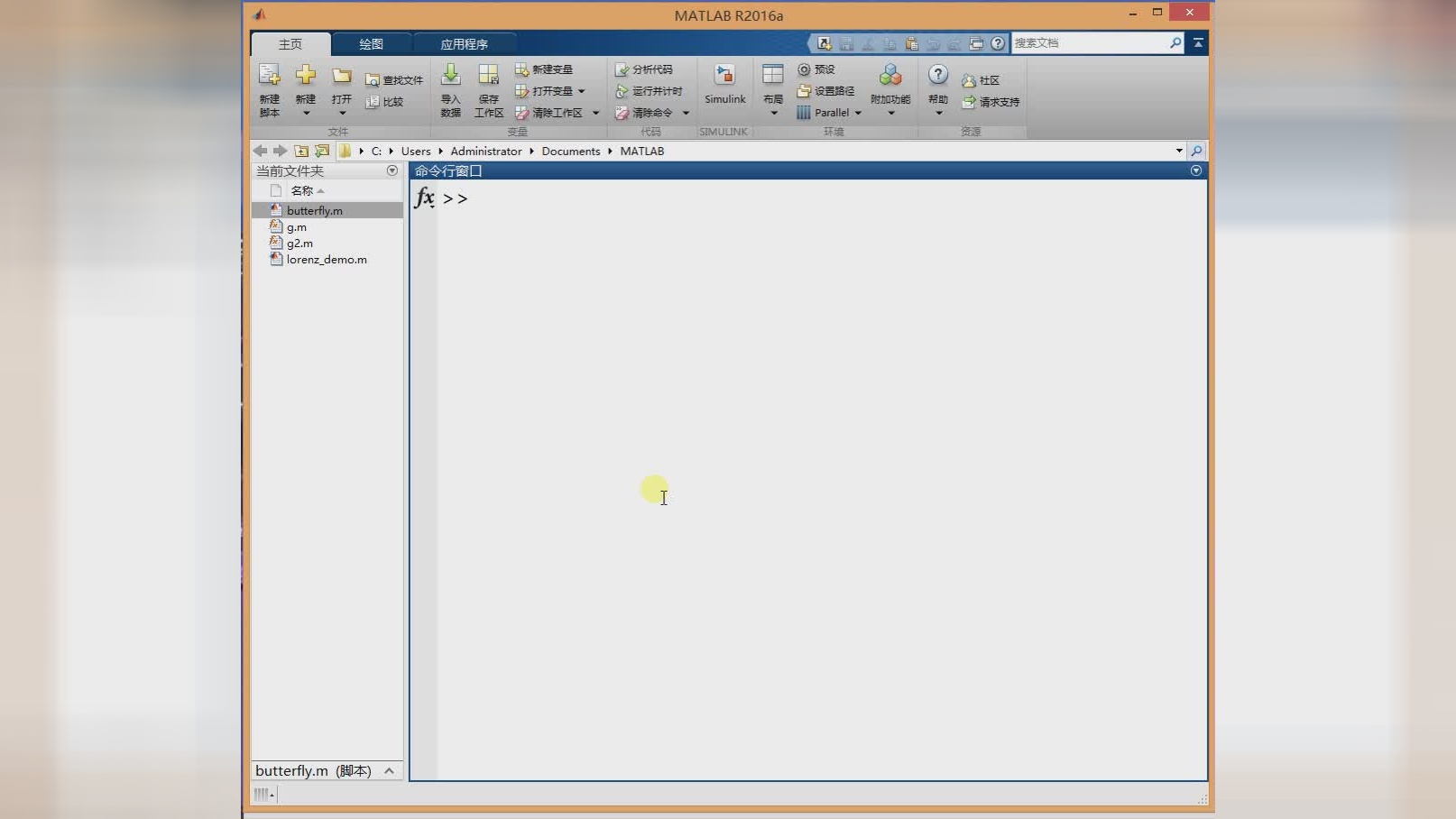Expand the New (新建) dropdown arrow

point(306,114)
